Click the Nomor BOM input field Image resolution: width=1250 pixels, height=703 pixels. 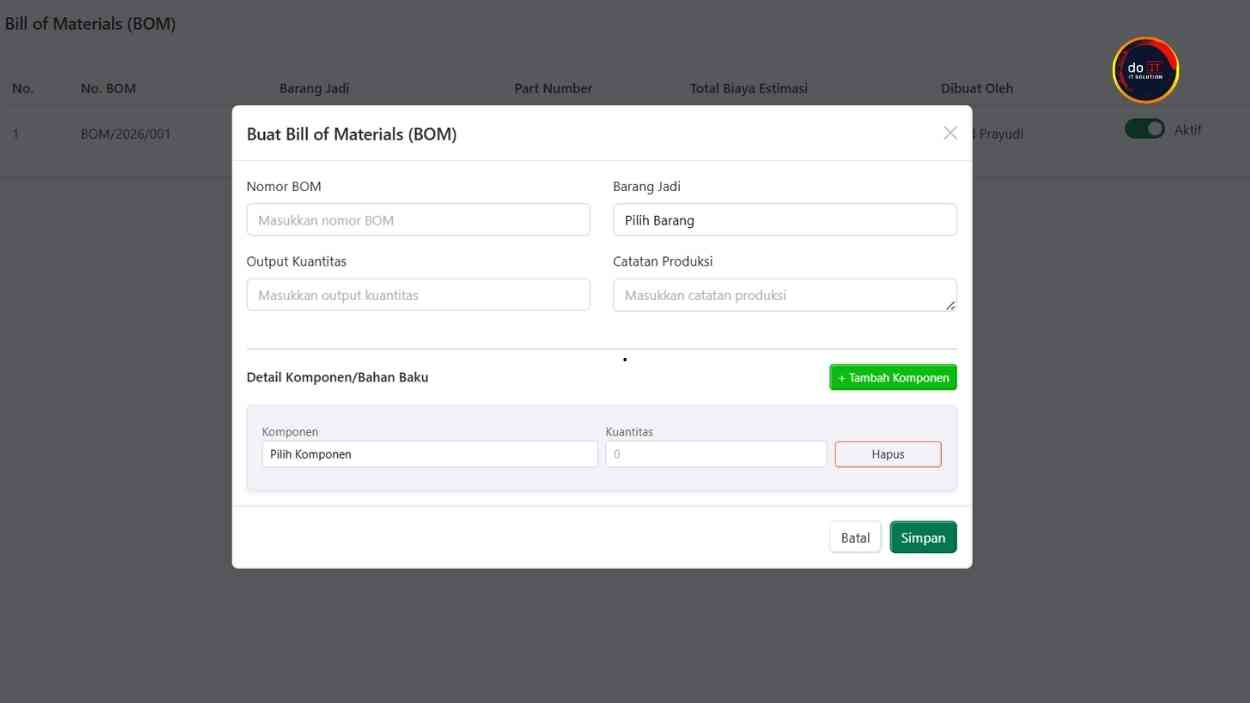point(418,219)
